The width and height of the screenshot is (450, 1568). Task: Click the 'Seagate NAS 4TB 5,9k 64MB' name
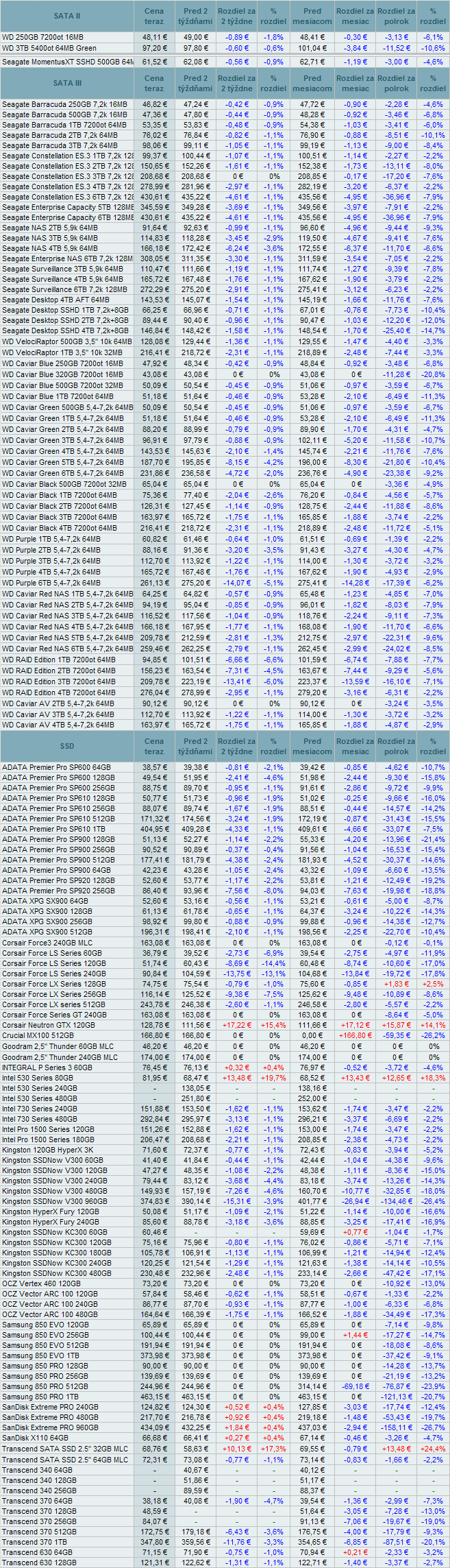pos(50,248)
